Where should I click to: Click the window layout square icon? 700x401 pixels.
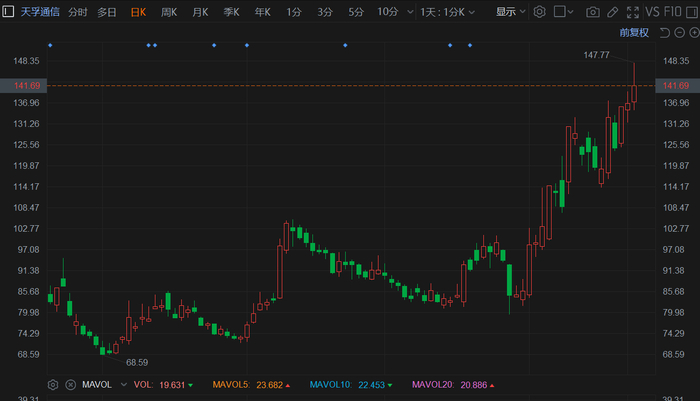pyautogui.click(x=559, y=12)
